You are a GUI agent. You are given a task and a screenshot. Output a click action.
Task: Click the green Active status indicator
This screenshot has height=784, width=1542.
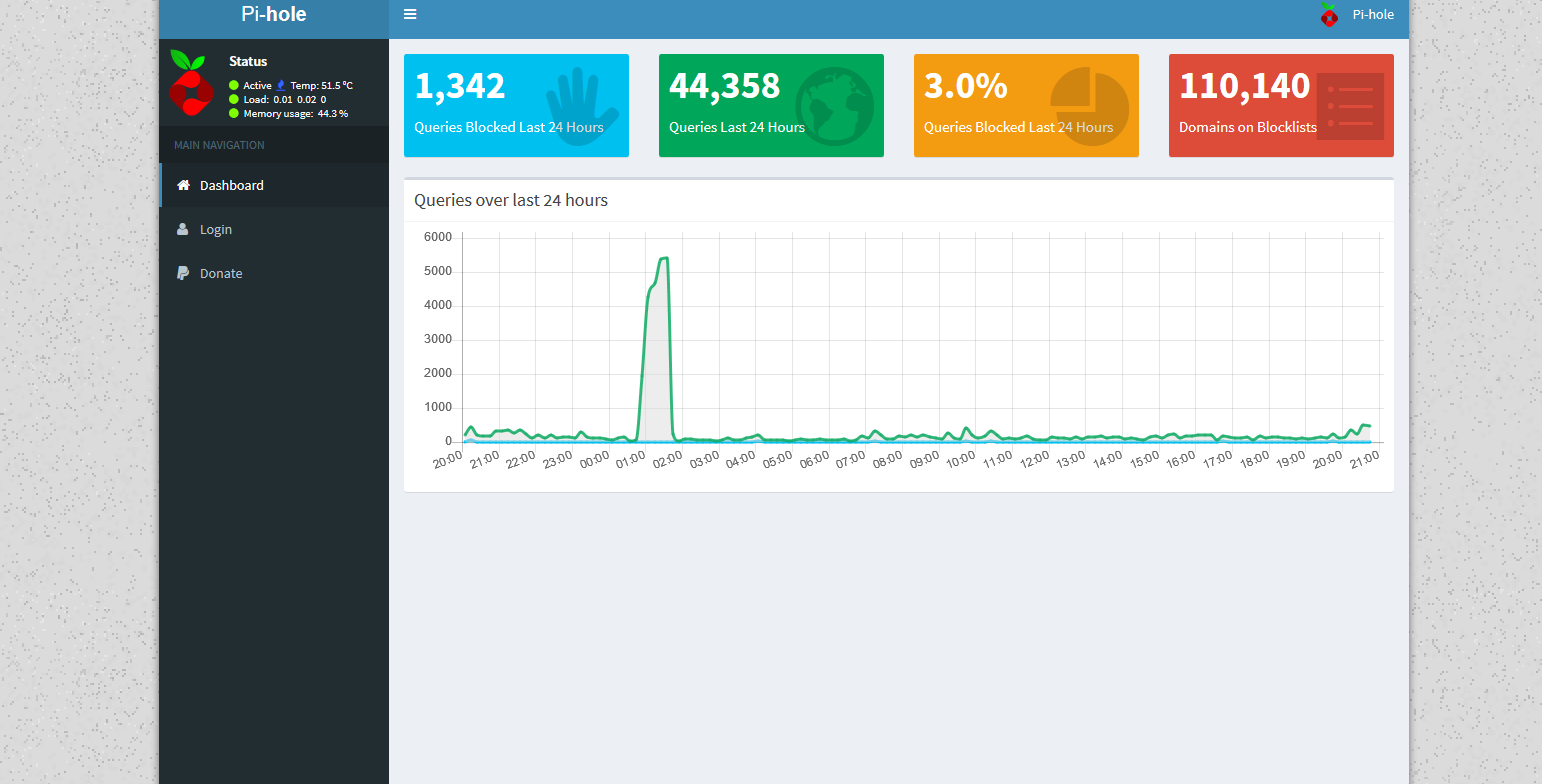pos(234,86)
